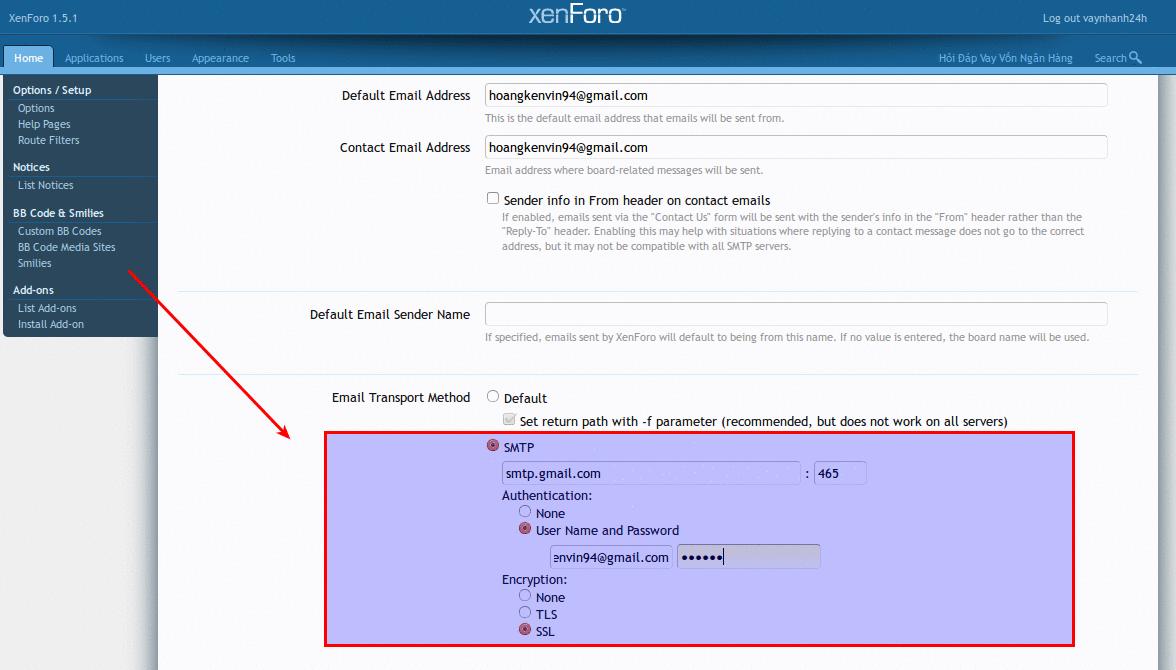The width and height of the screenshot is (1176, 670).
Task: Click the Default Email Address field
Action: tap(796, 95)
